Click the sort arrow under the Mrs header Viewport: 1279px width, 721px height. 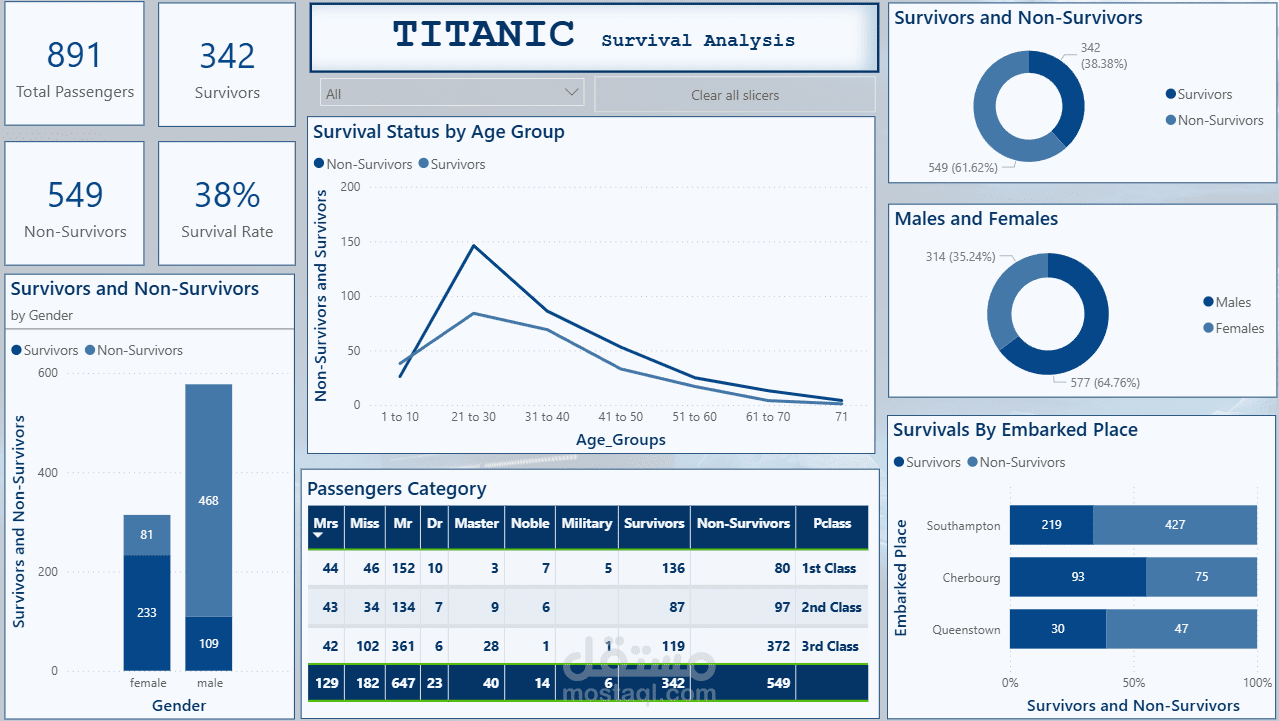pyautogui.click(x=318, y=536)
